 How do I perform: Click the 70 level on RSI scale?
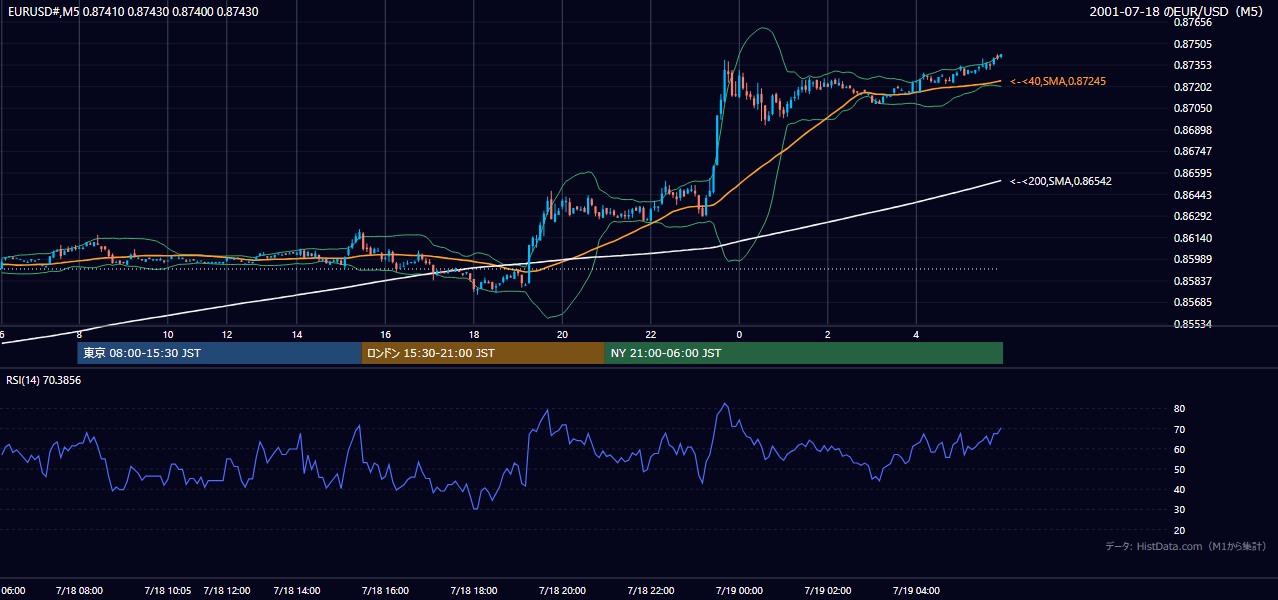(1179, 429)
